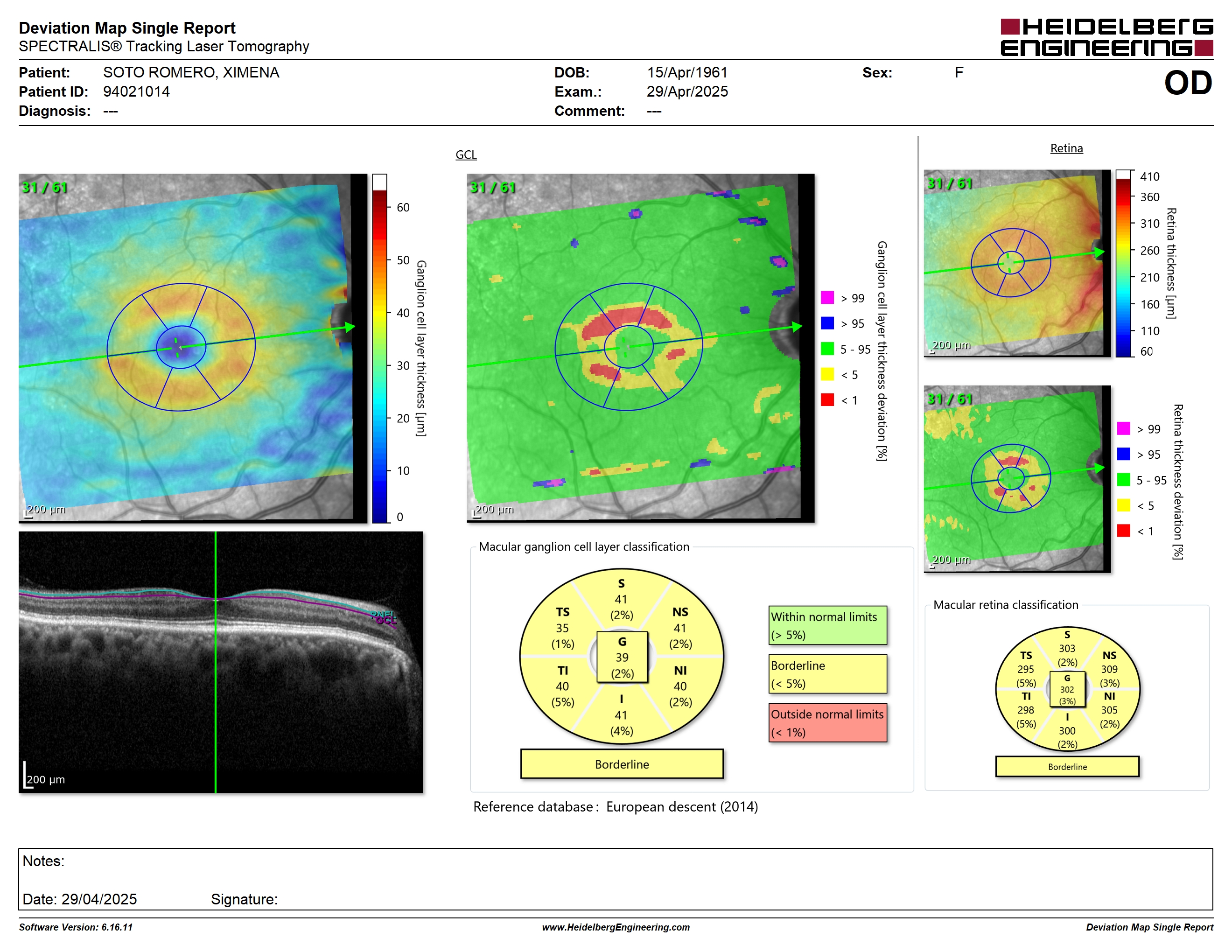Click the OCT B-scan cross-section image
This screenshot has width=1232, height=952.
221,662
